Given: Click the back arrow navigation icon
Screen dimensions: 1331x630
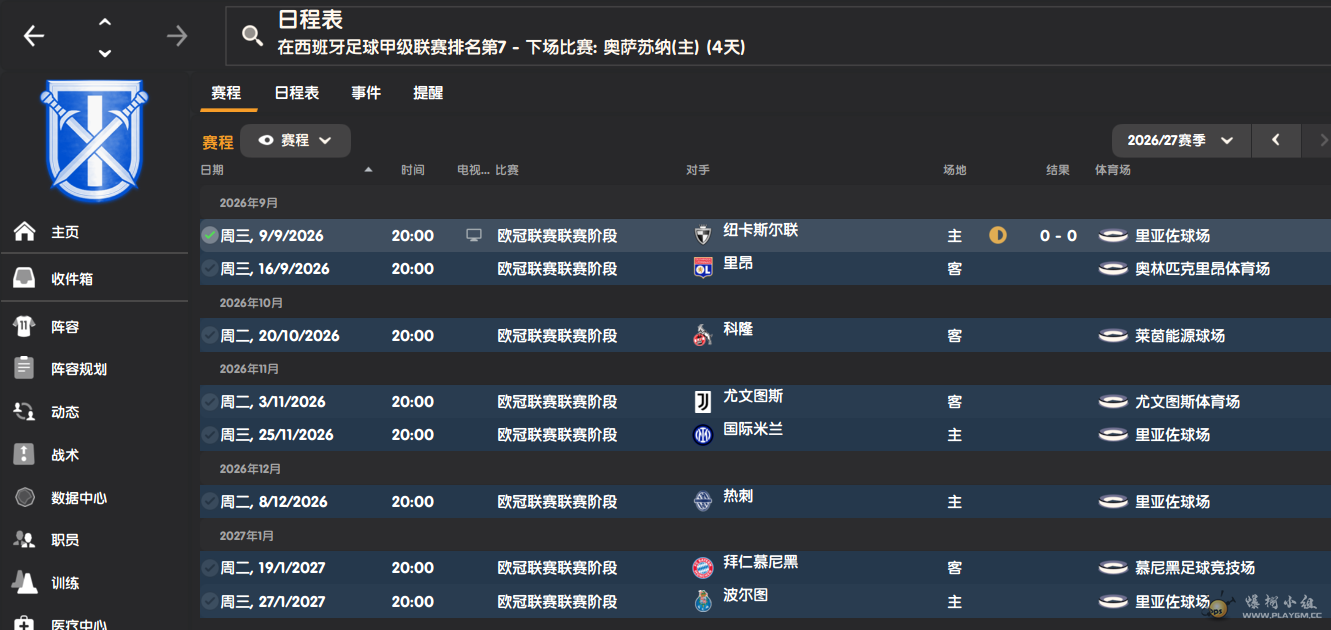Looking at the screenshot, I should [x=34, y=36].
